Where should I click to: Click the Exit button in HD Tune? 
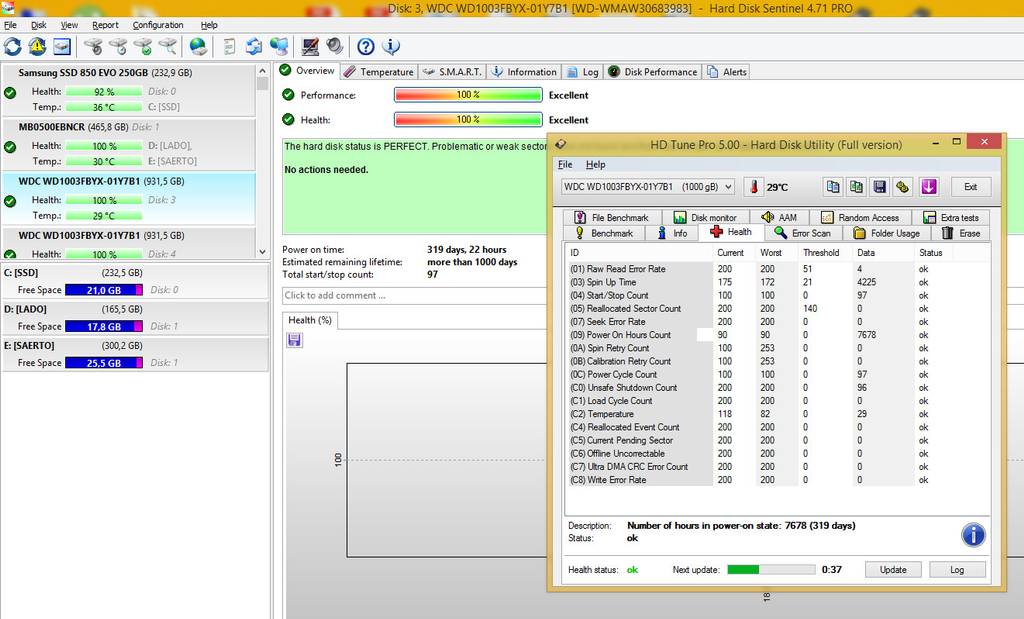click(970, 187)
